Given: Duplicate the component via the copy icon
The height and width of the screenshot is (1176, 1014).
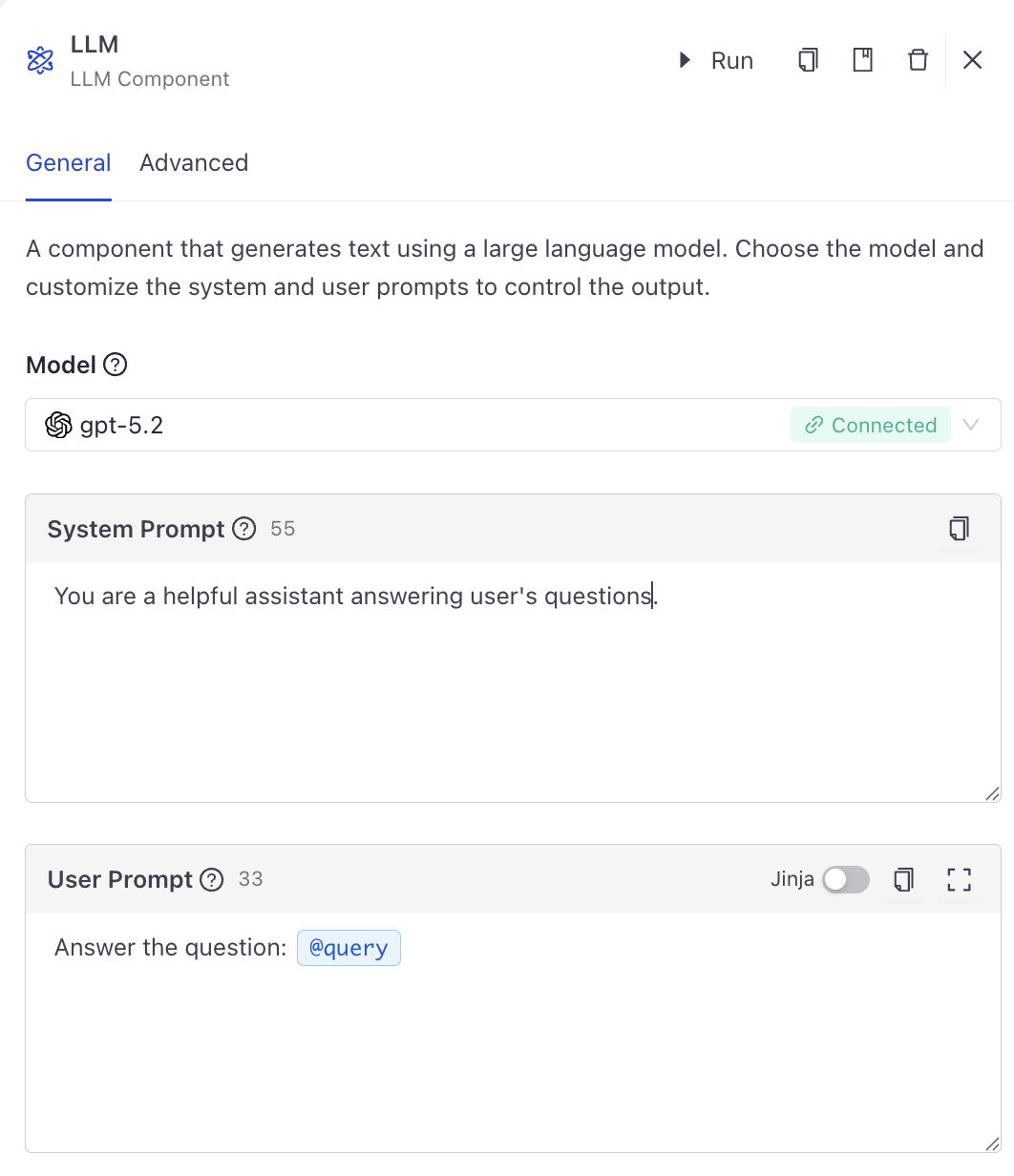Looking at the screenshot, I should point(807,59).
